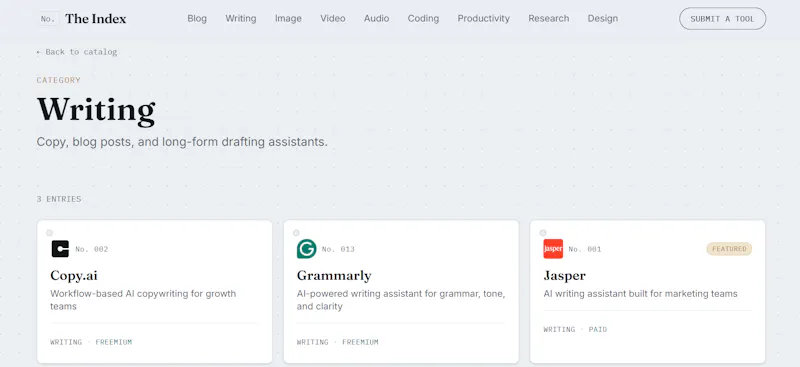Click Grammarly's Writing · Freemium tags
800x367 pixels.
(338, 342)
